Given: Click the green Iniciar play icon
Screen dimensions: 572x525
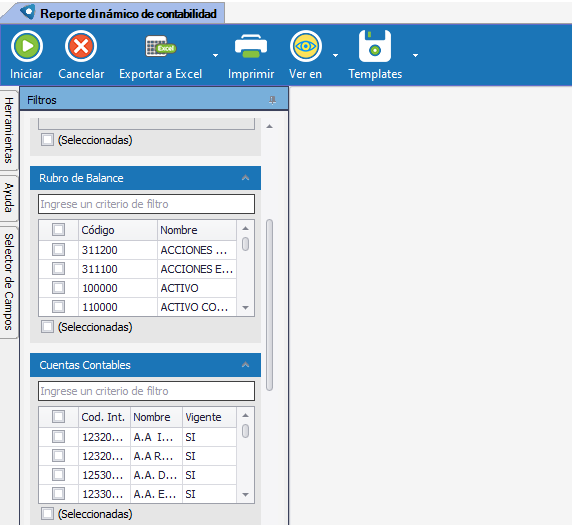Looking at the screenshot, I should click(27, 46).
